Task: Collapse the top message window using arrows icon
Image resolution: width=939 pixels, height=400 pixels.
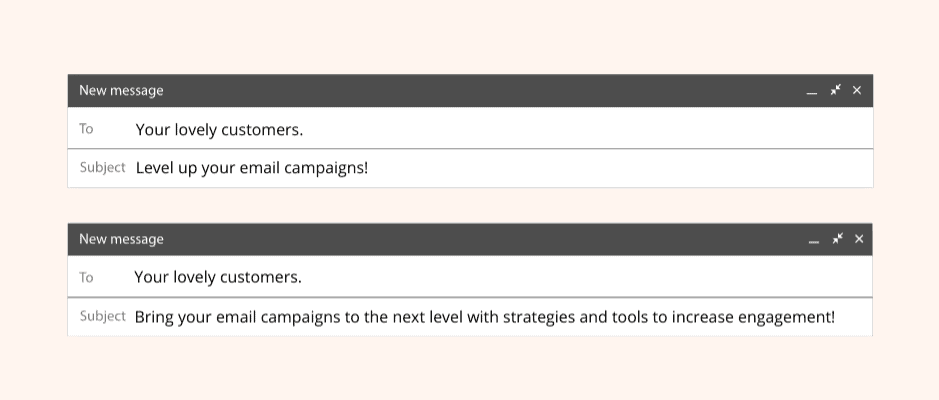Action: tap(835, 90)
